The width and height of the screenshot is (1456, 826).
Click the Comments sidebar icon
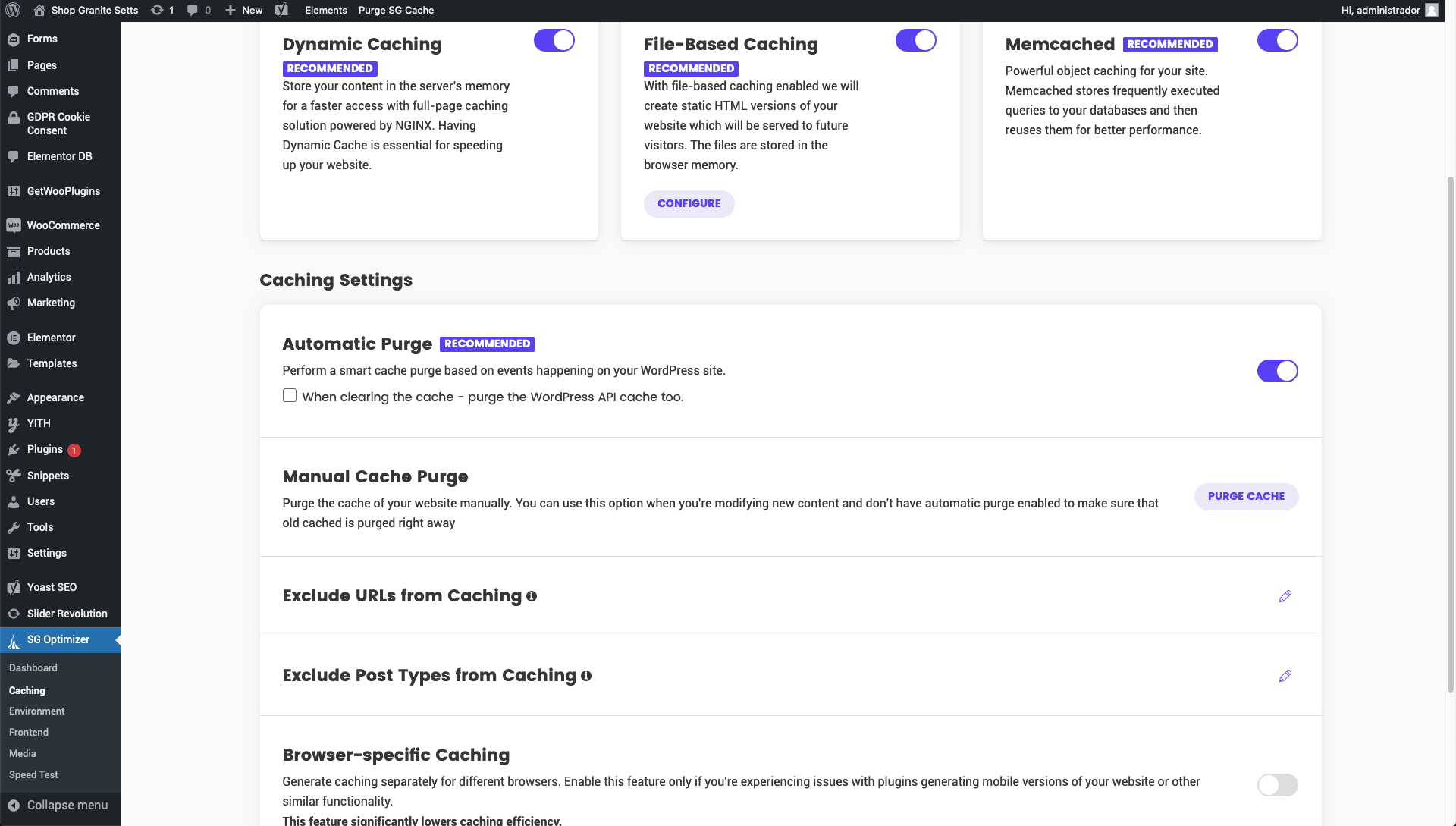click(14, 91)
